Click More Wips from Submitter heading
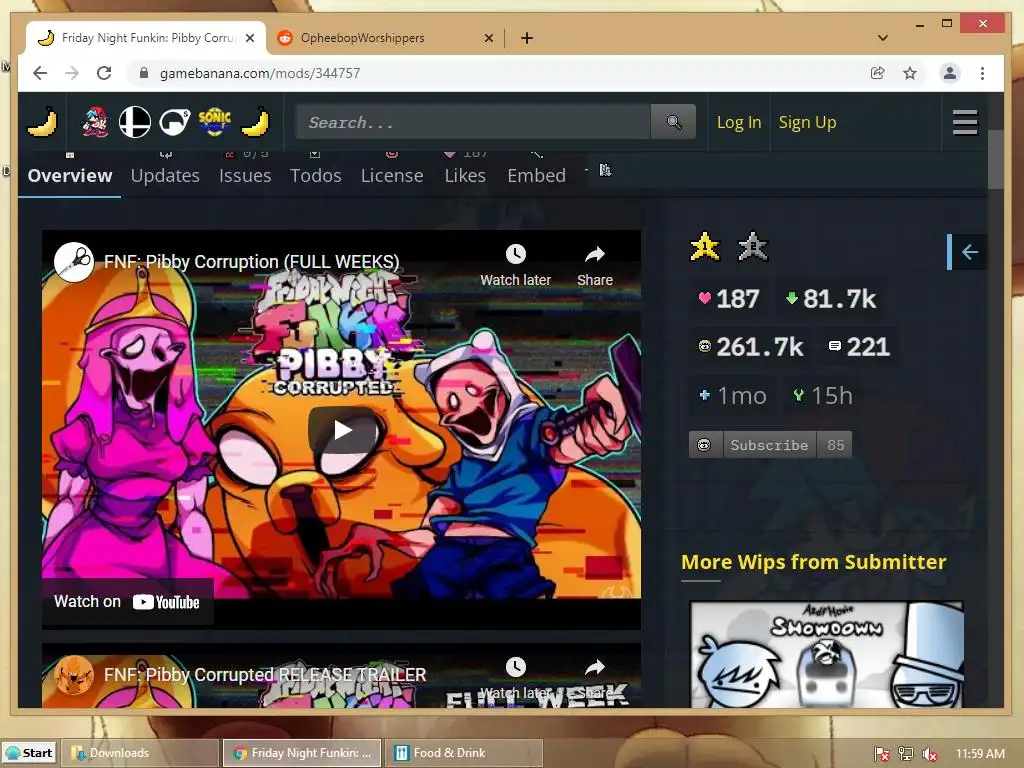1024x768 pixels. coord(813,562)
